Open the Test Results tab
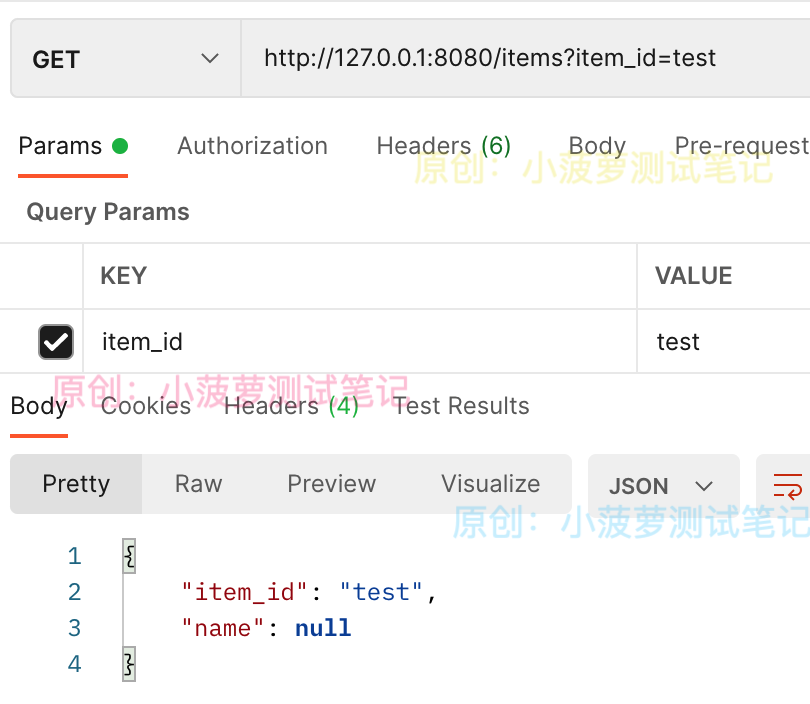Image resolution: width=810 pixels, height=704 pixels. click(x=461, y=406)
